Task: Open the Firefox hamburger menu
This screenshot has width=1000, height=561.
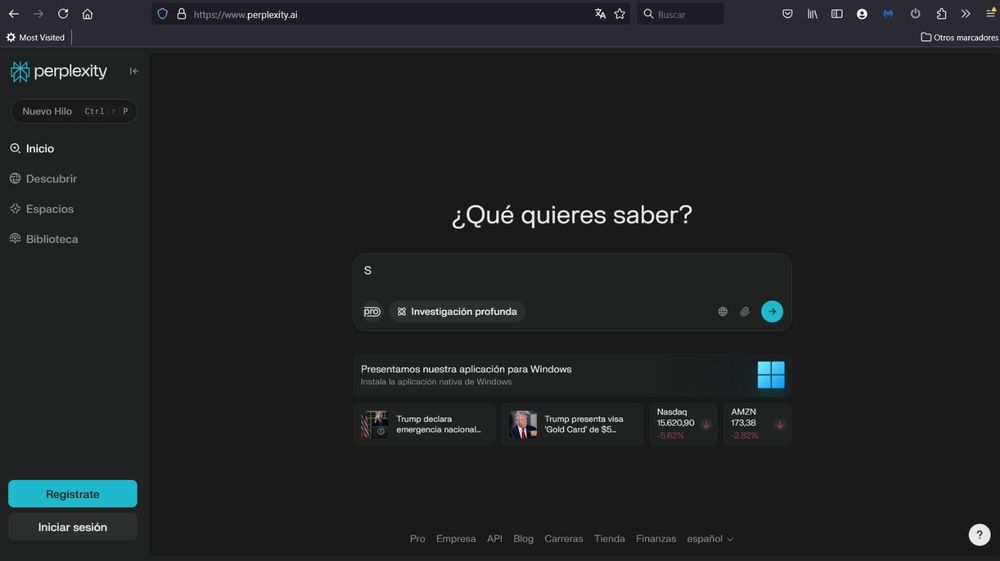Action: [990, 14]
